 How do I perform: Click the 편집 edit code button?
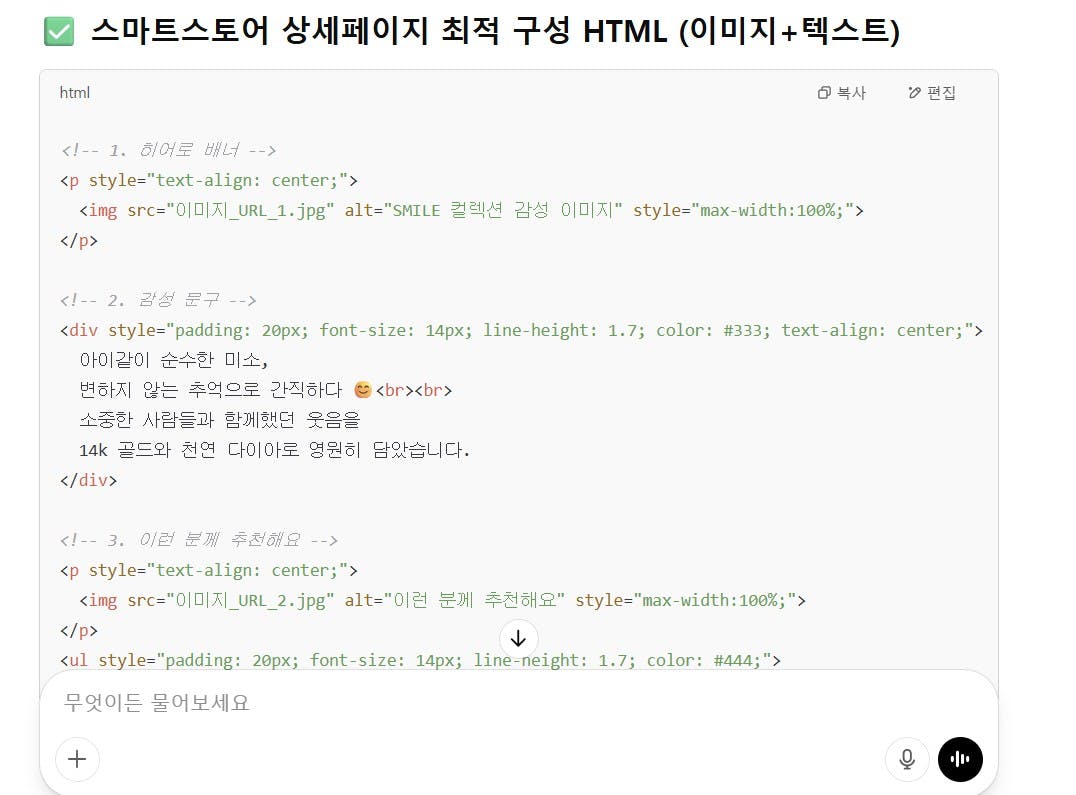click(932, 93)
